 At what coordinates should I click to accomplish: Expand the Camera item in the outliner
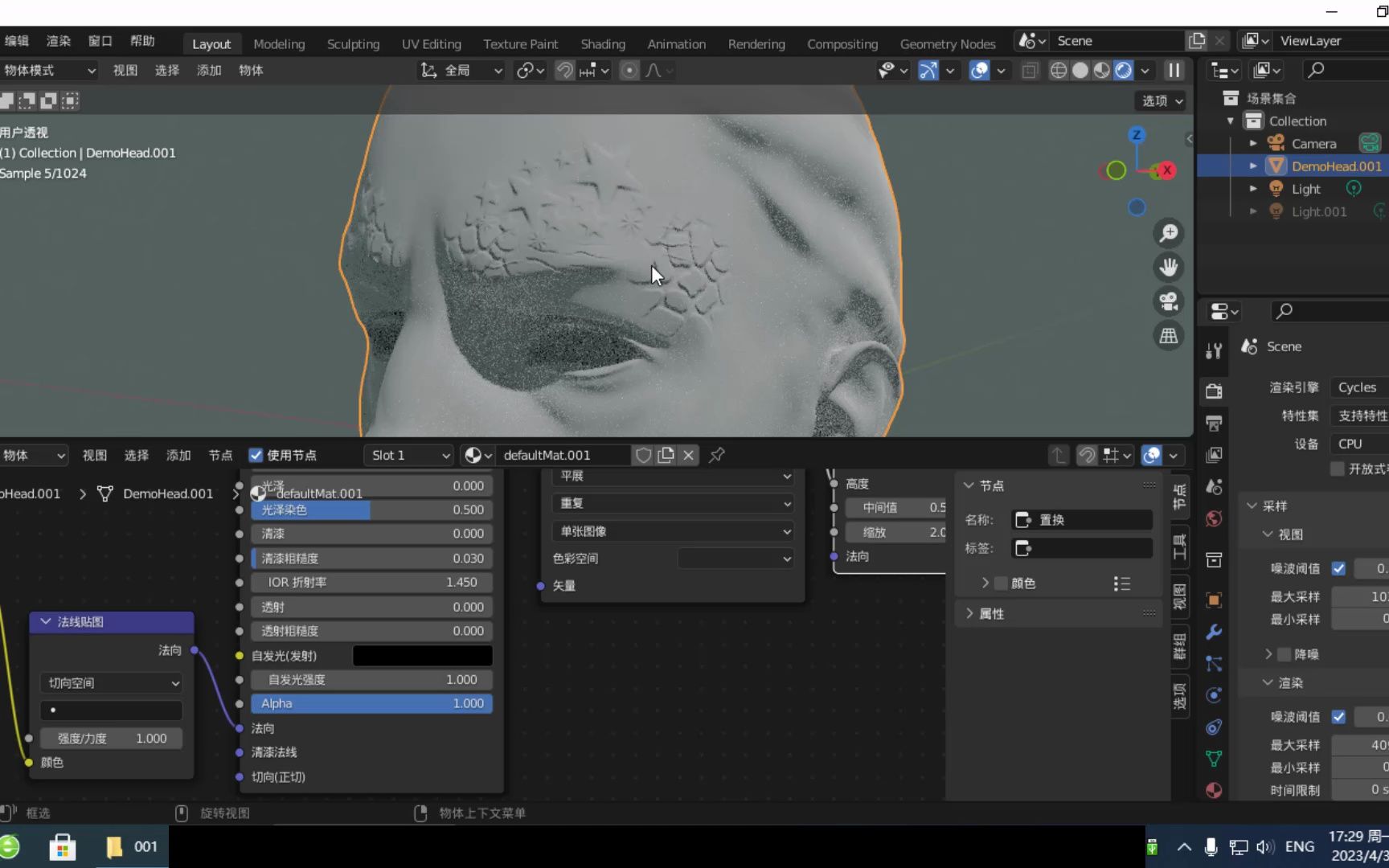tap(1252, 143)
